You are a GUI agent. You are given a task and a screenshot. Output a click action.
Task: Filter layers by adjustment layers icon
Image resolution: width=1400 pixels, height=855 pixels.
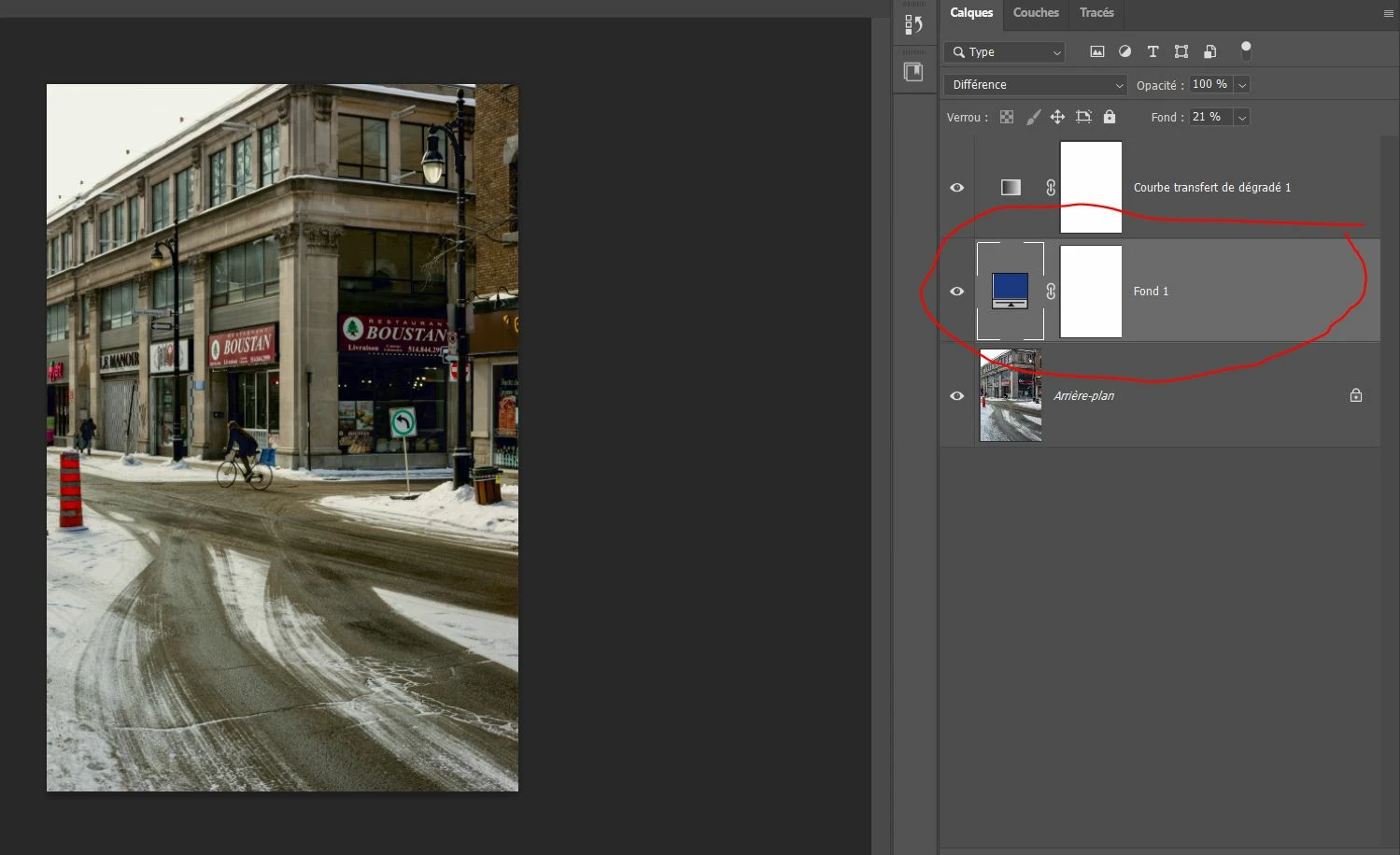click(x=1125, y=52)
